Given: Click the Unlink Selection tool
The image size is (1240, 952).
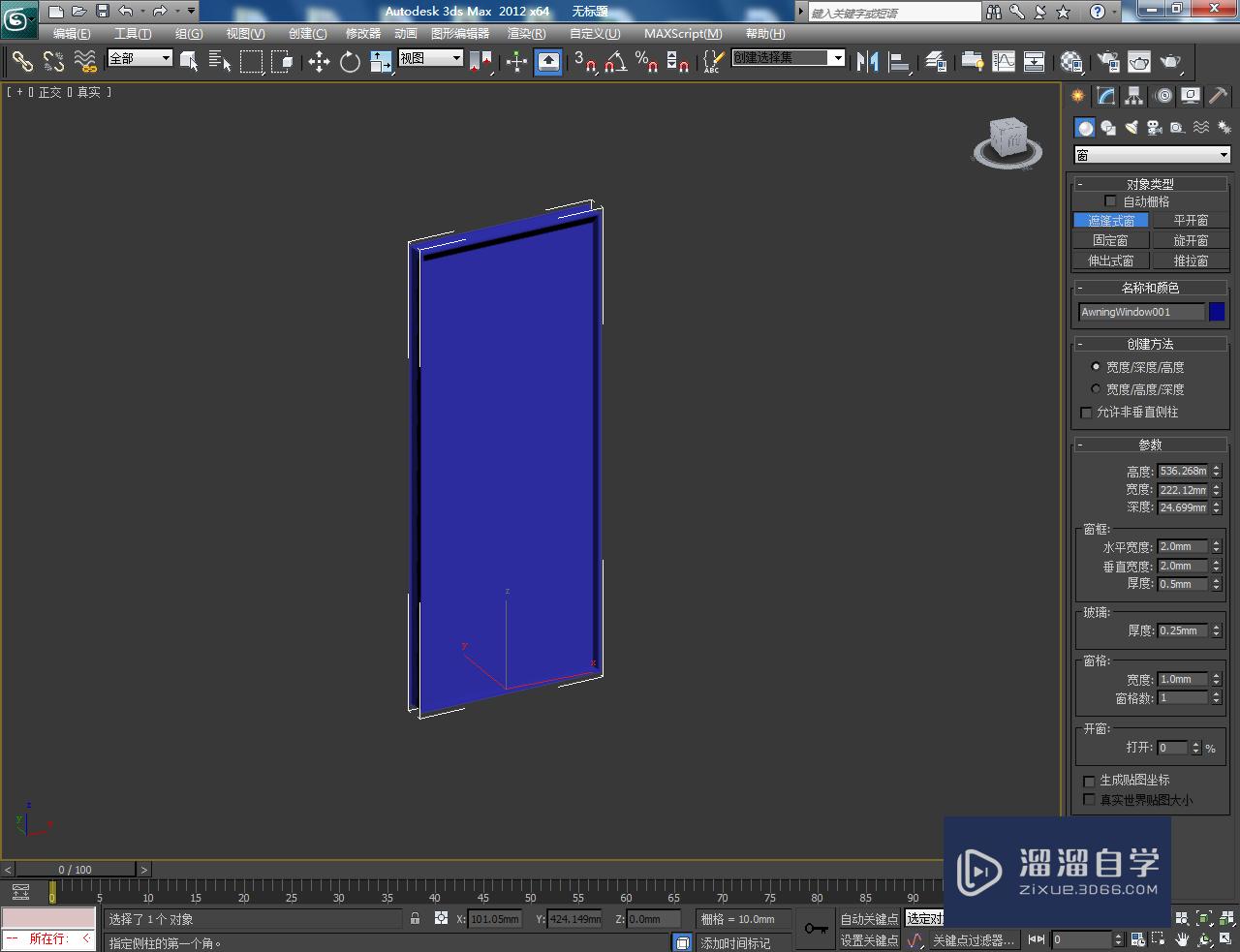Looking at the screenshot, I should pyautogui.click(x=53, y=62).
